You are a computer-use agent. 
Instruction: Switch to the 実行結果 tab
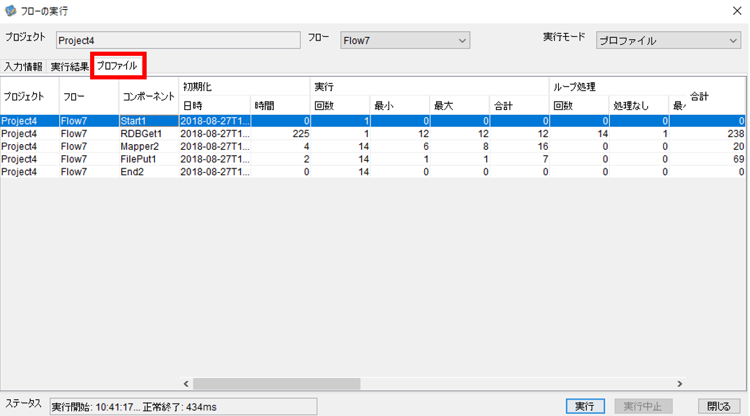[70, 66]
